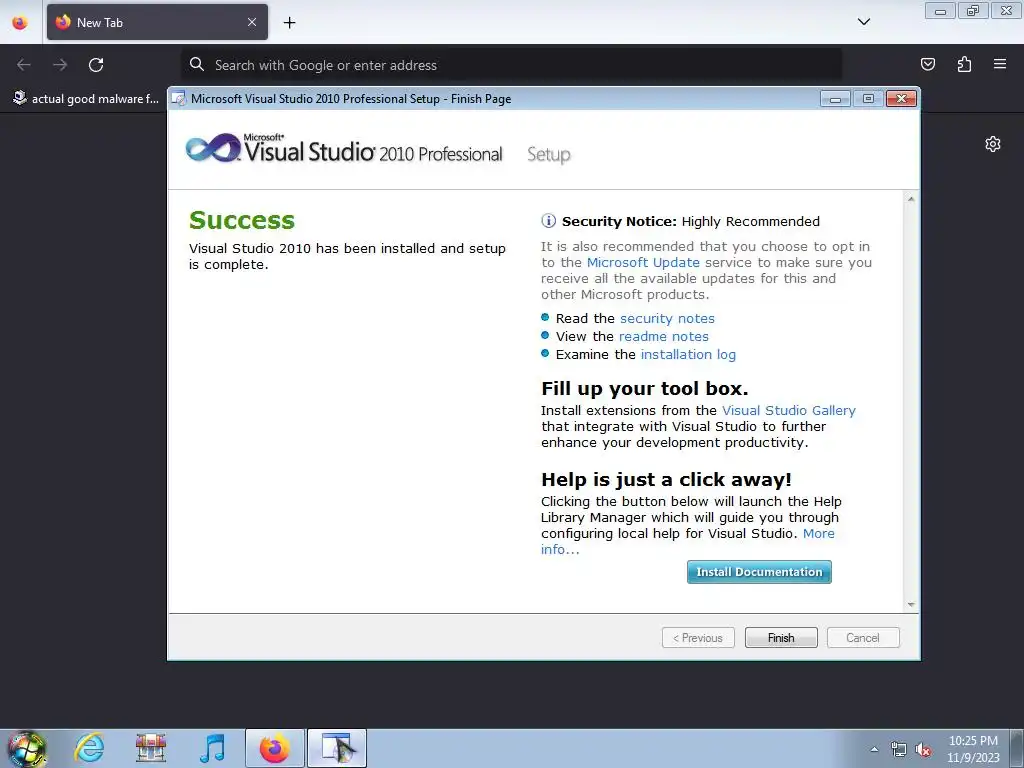Open the Windows Start orb

(x=26, y=748)
